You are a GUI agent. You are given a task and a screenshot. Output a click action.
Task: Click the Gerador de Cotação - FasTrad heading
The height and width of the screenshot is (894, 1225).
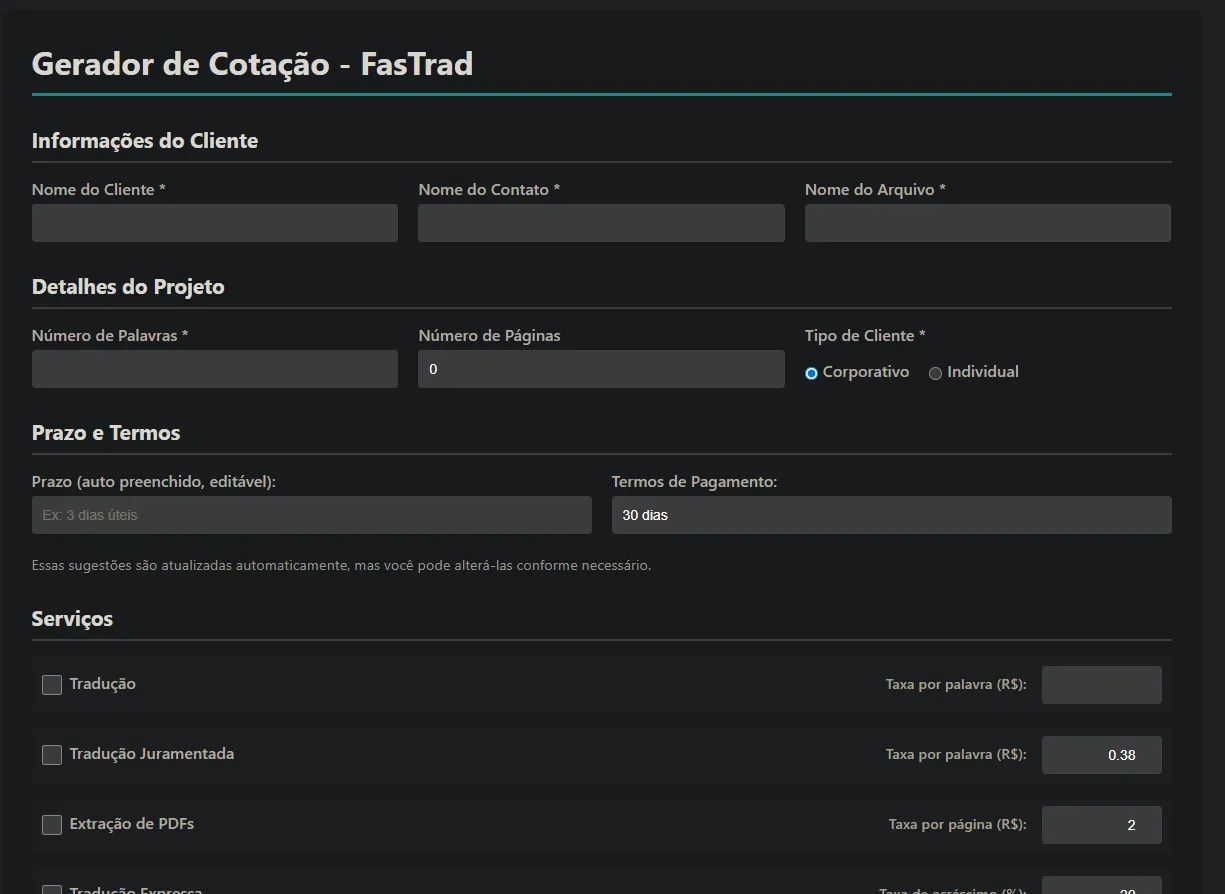(x=253, y=64)
